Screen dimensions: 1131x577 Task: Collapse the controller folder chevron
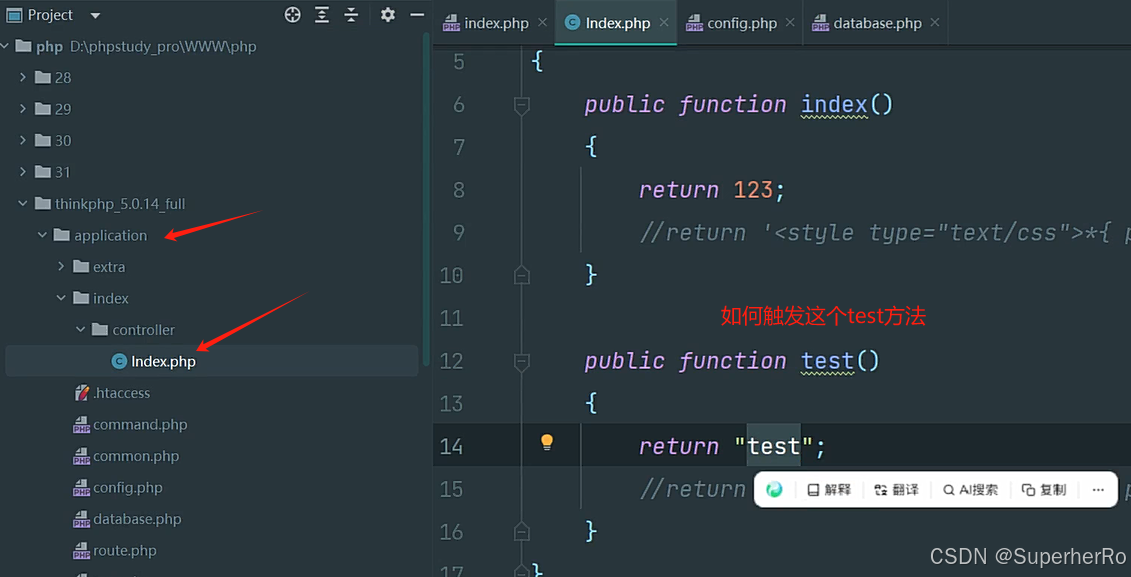click(81, 330)
